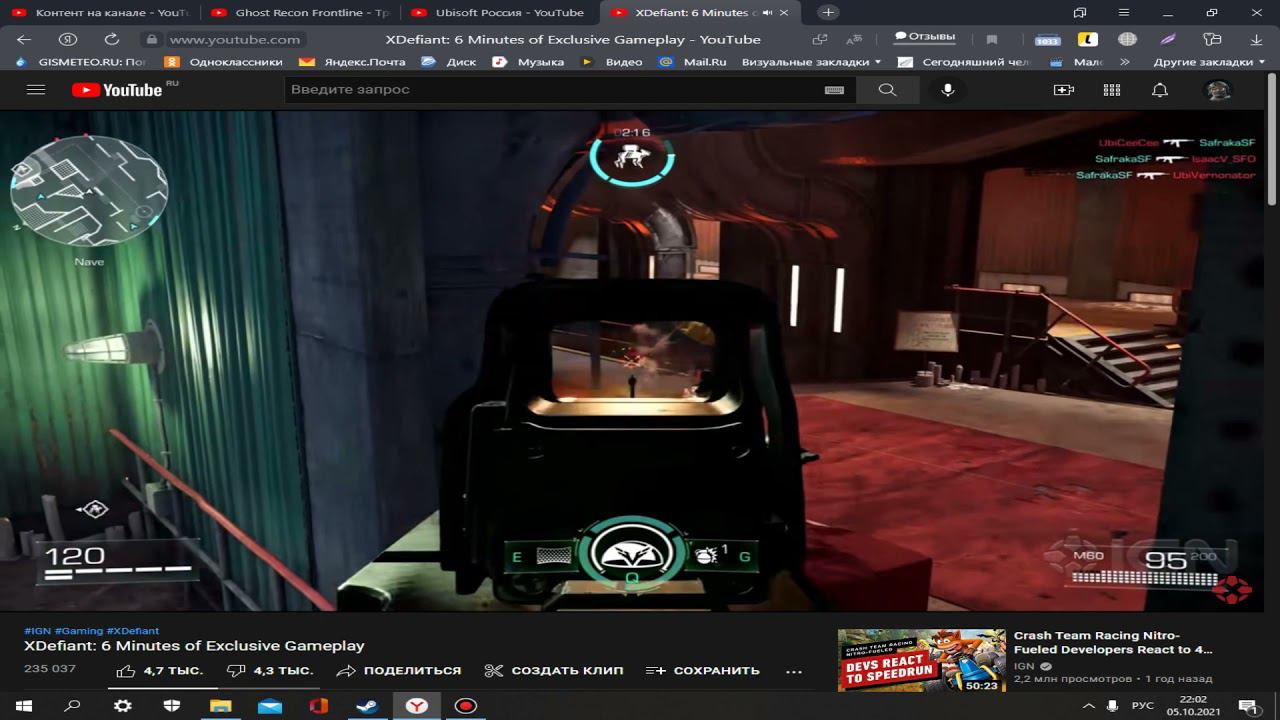Viewport: 1280px width, 720px height.
Task: Go back with the browser arrow
Action: pyautogui.click(x=25, y=39)
